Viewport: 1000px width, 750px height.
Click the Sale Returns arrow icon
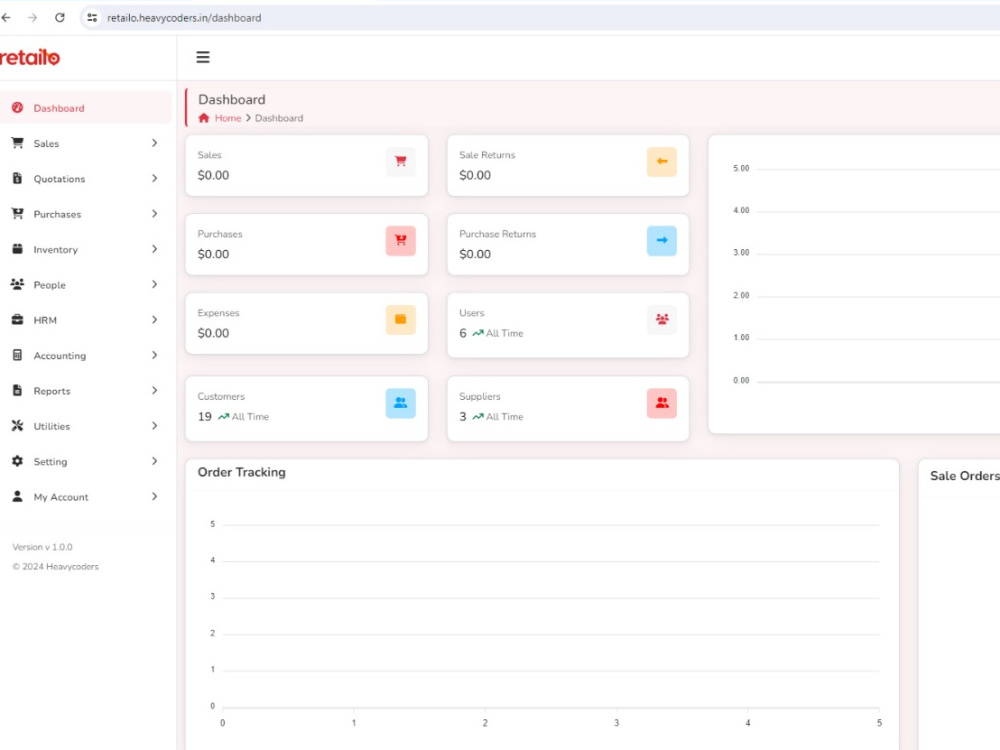coord(662,161)
